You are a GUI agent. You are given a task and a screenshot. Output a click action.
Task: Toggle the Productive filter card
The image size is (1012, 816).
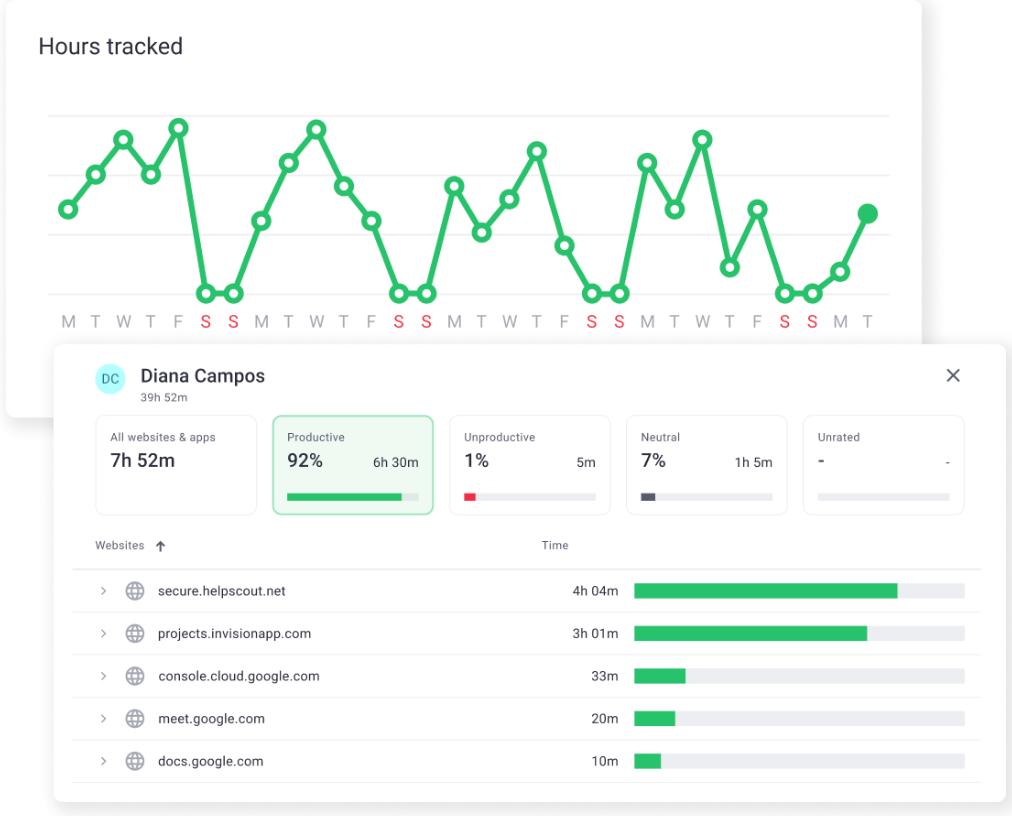pos(353,463)
